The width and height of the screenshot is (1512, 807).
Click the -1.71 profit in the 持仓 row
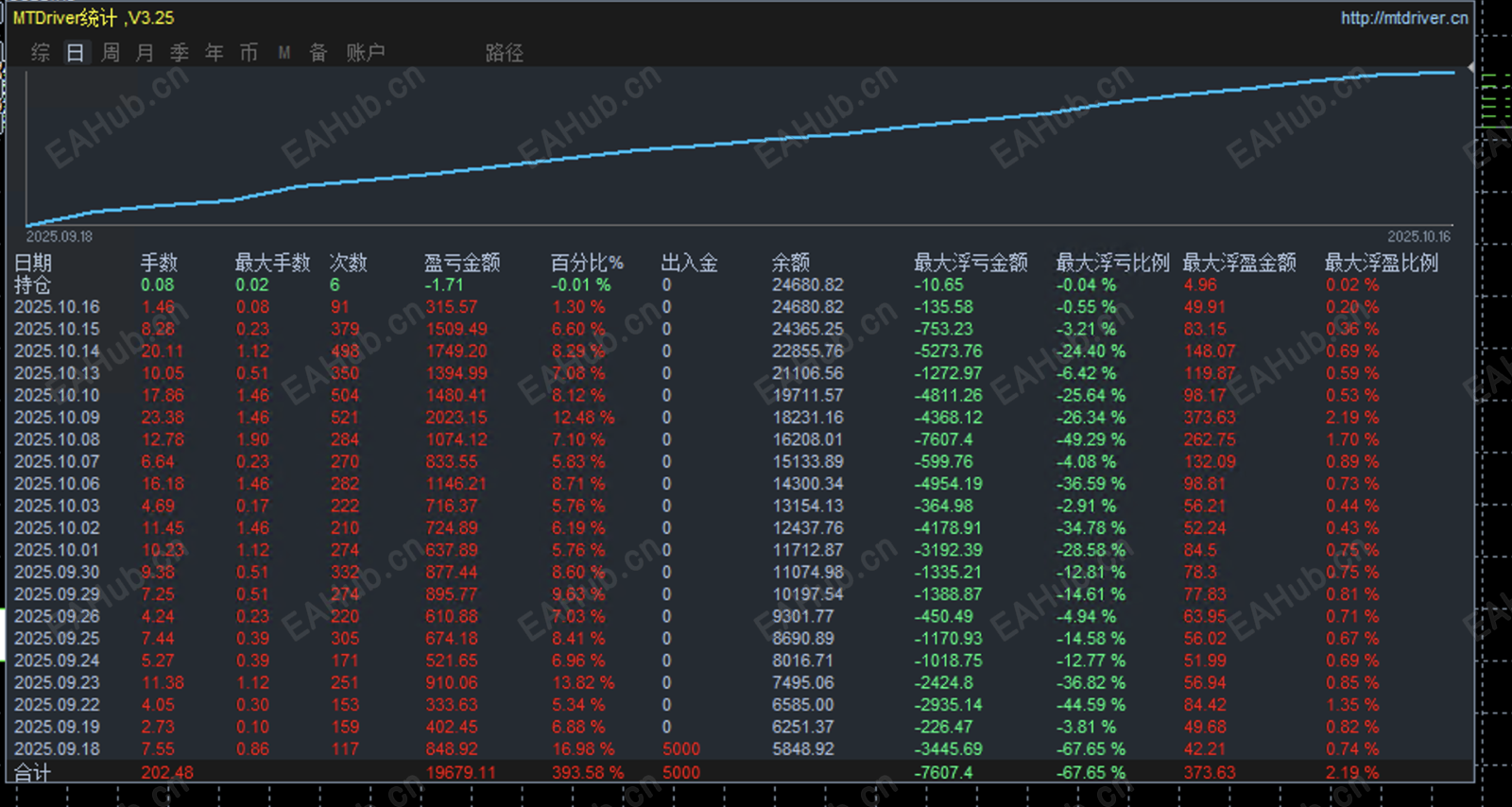(444, 284)
